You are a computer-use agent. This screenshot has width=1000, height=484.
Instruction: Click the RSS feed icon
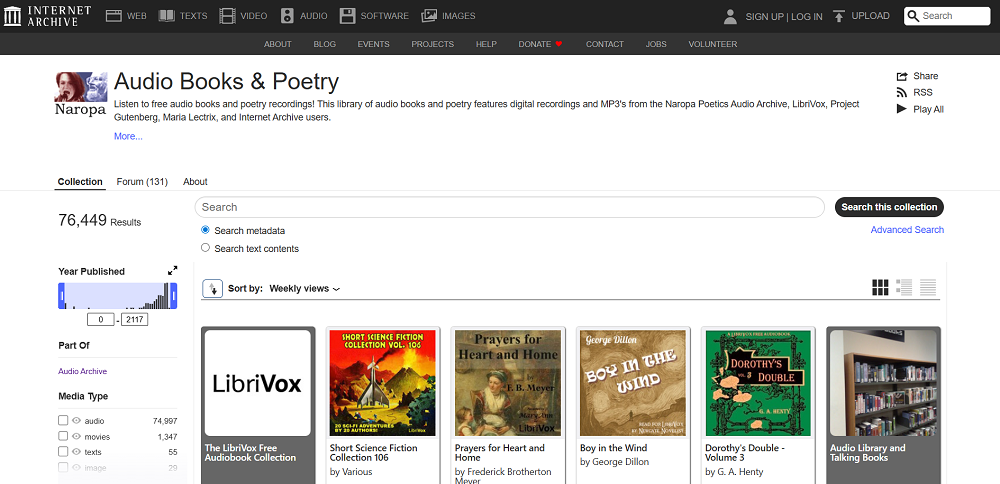[x=902, y=92]
